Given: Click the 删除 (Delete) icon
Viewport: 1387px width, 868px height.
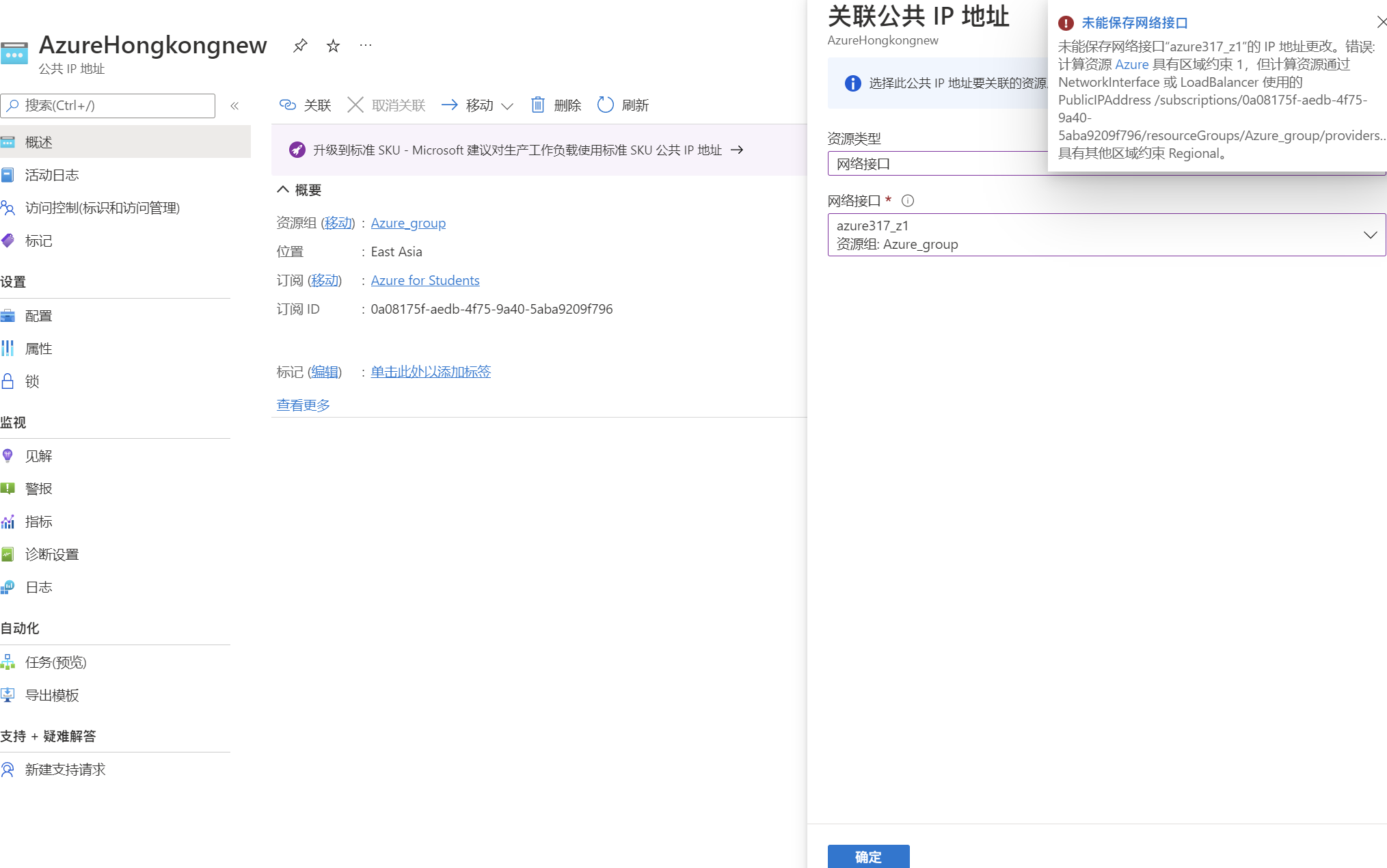Looking at the screenshot, I should point(538,105).
